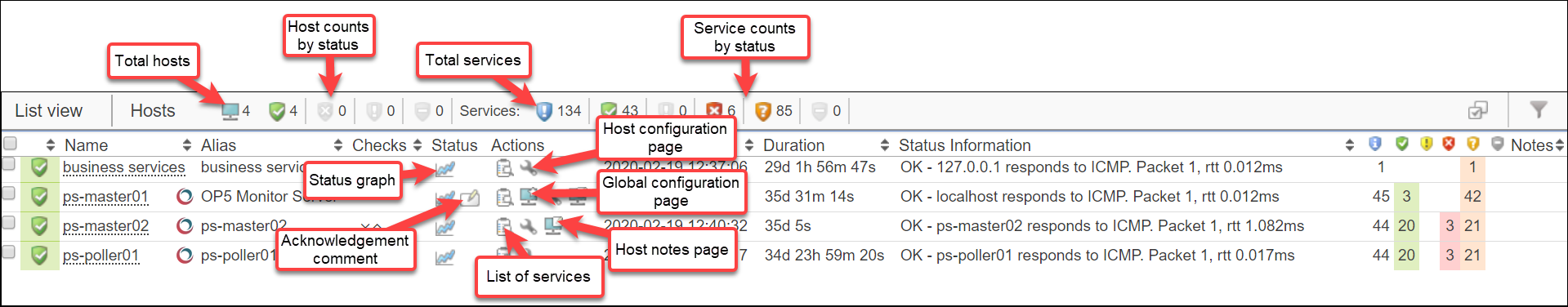The image size is (1568, 307).
Task: Select all hosts with header checkbox
Action: 10,144
